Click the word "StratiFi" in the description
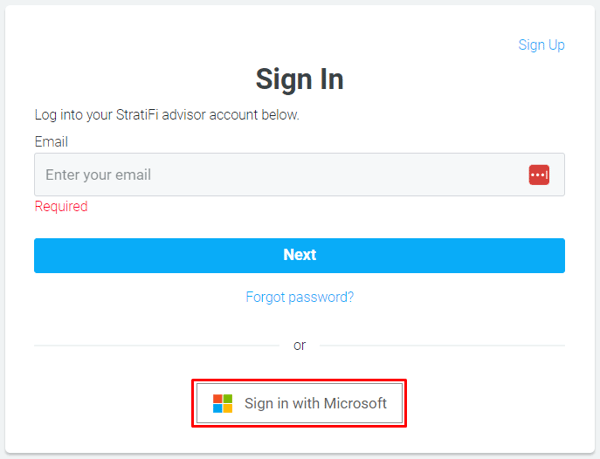600x459 pixels. [139, 114]
